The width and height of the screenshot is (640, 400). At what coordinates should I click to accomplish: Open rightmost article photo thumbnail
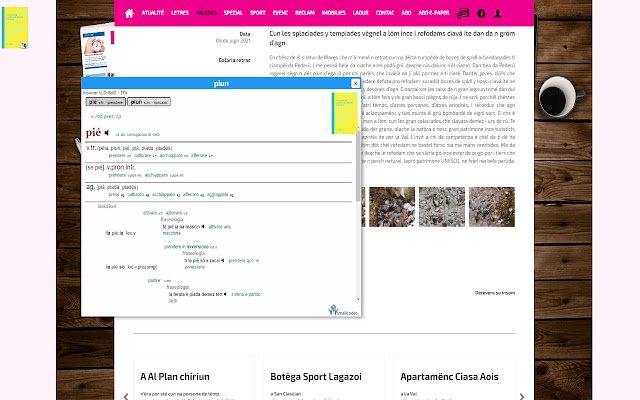click(492, 207)
